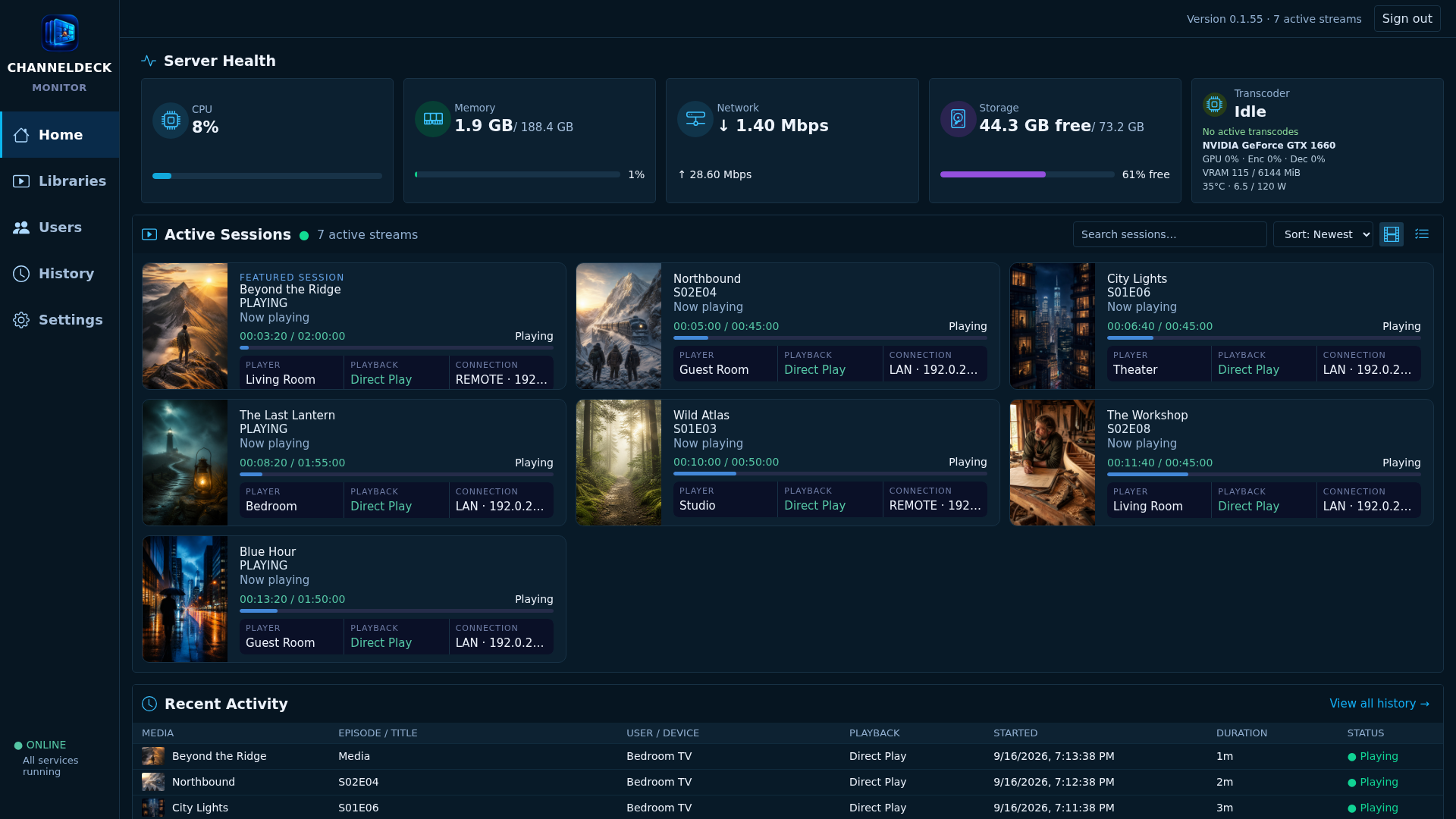The height and width of the screenshot is (819, 1456).
Task: Click the Network icon in Server Health
Action: coord(695,119)
